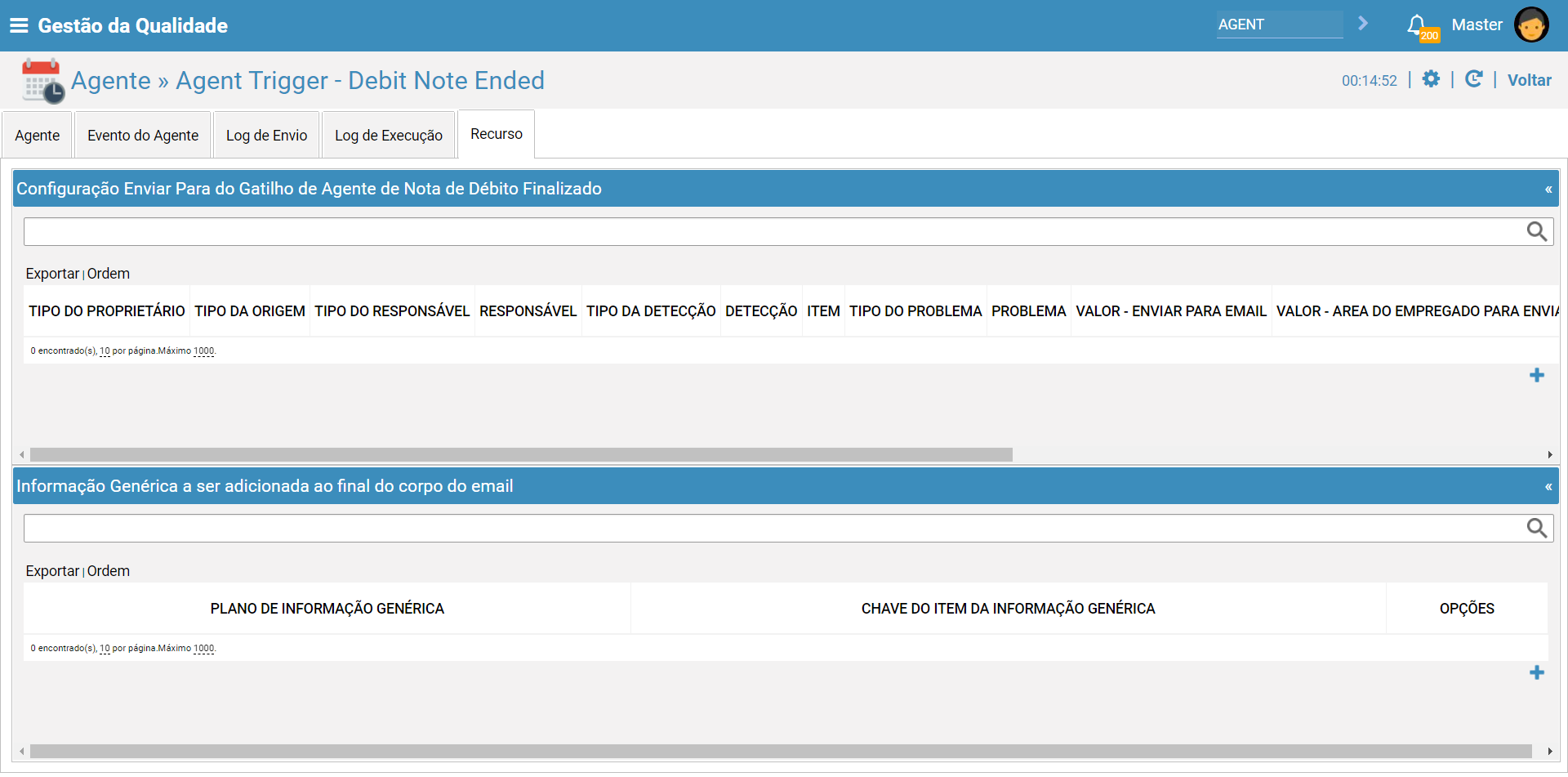Image resolution: width=1568 pixels, height=777 pixels.
Task: Add new record in Configuração Enviar Para panel
Action: point(1537,375)
